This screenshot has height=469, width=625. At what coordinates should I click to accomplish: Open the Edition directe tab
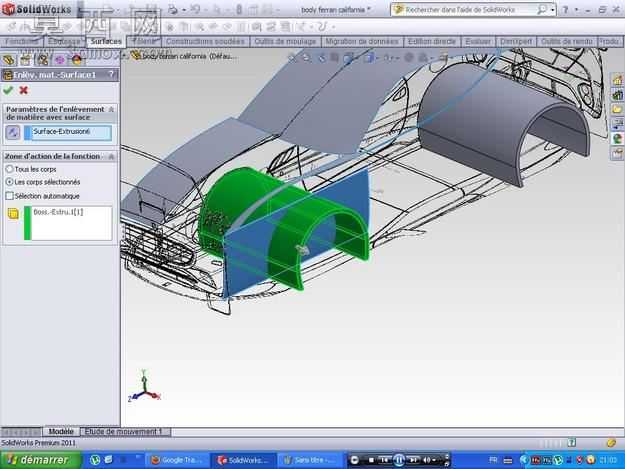coord(432,41)
